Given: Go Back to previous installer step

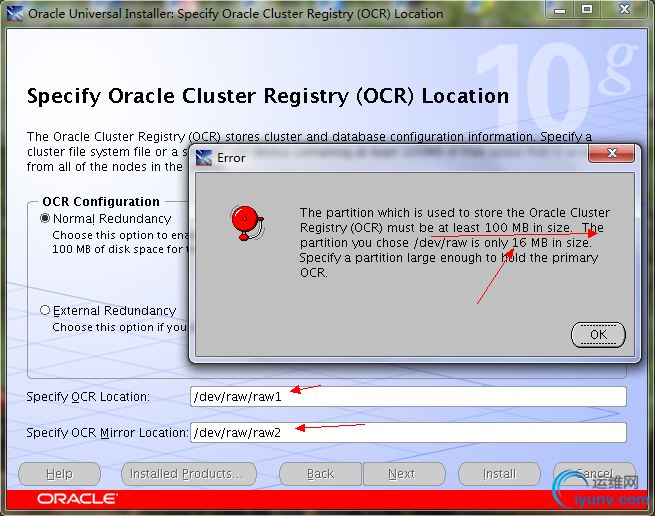Looking at the screenshot, I should pyautogui.click(x=320, y=474).
